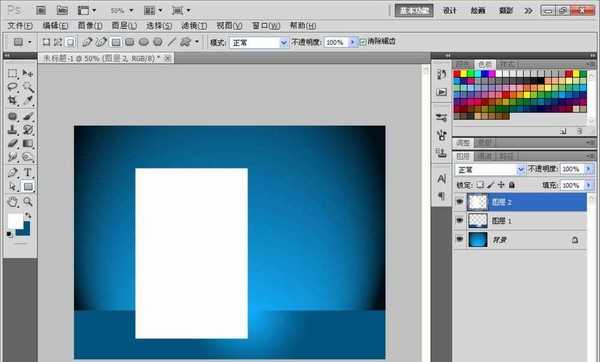
Task: Switch to the Design workspace button
Action: click(x=450, y=11)
